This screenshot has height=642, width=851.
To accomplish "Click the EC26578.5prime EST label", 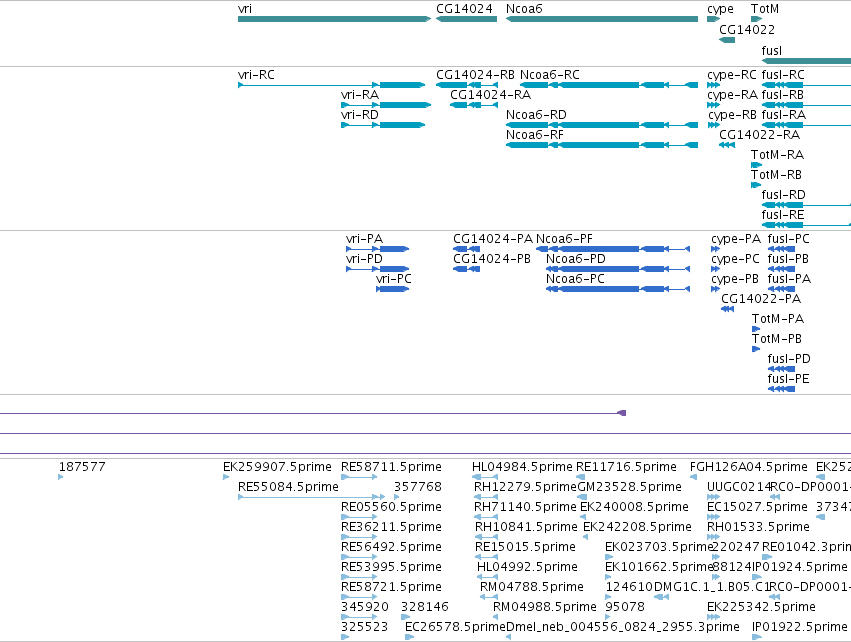I will pyautogui.click(x=455, y=627).
